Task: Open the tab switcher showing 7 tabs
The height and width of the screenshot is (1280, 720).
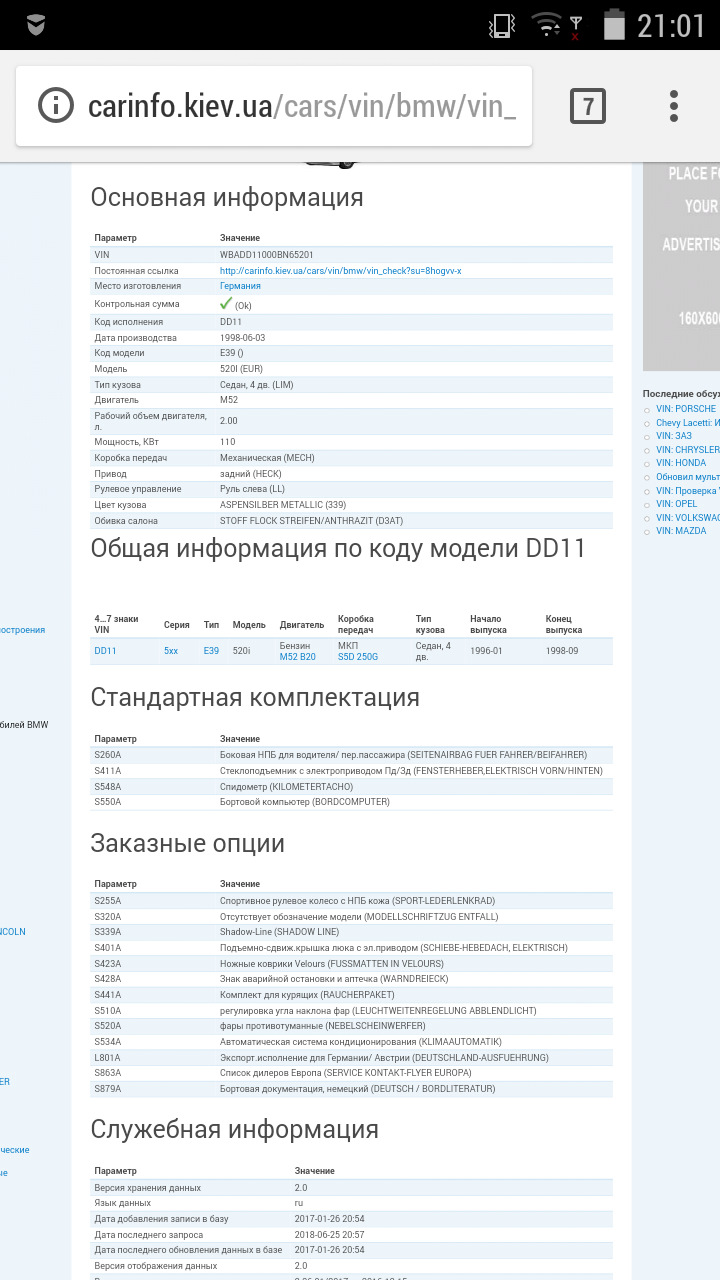Action: (588, 106)
